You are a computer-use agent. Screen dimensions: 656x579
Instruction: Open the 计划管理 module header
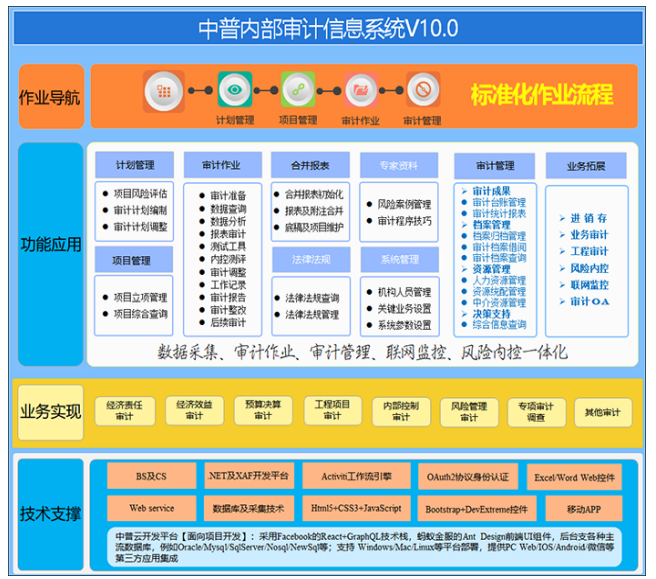click(135, 165)
